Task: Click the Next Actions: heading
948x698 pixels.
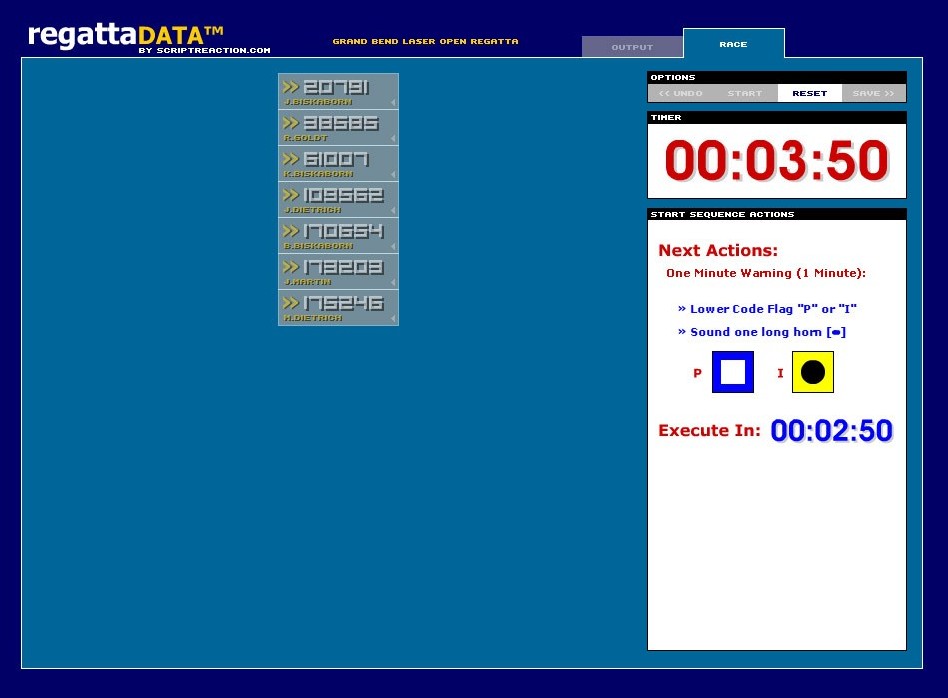Action: point(718,250)
